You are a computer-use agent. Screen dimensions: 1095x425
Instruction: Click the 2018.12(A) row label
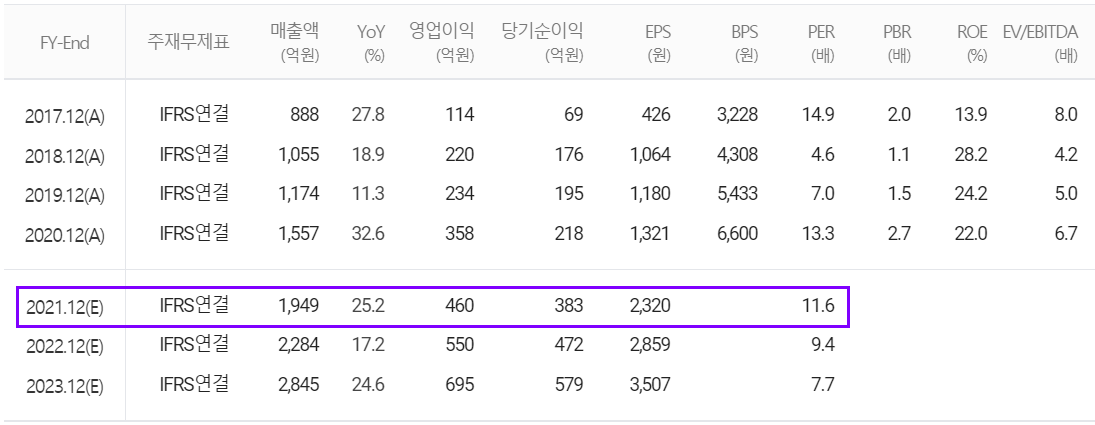(64, 156)
